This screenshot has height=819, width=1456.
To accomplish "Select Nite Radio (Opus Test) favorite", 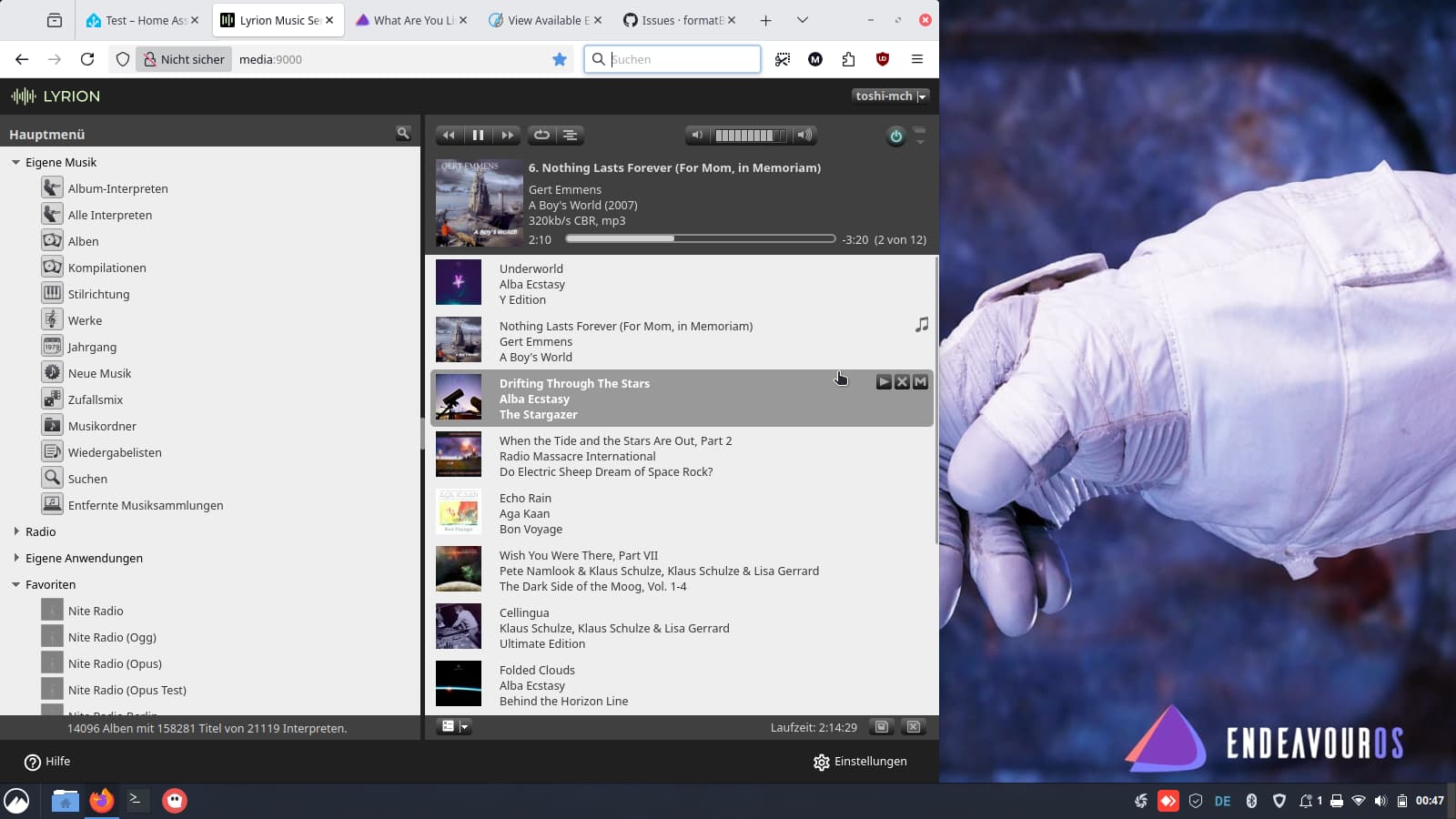I will (x=127, y=690).
